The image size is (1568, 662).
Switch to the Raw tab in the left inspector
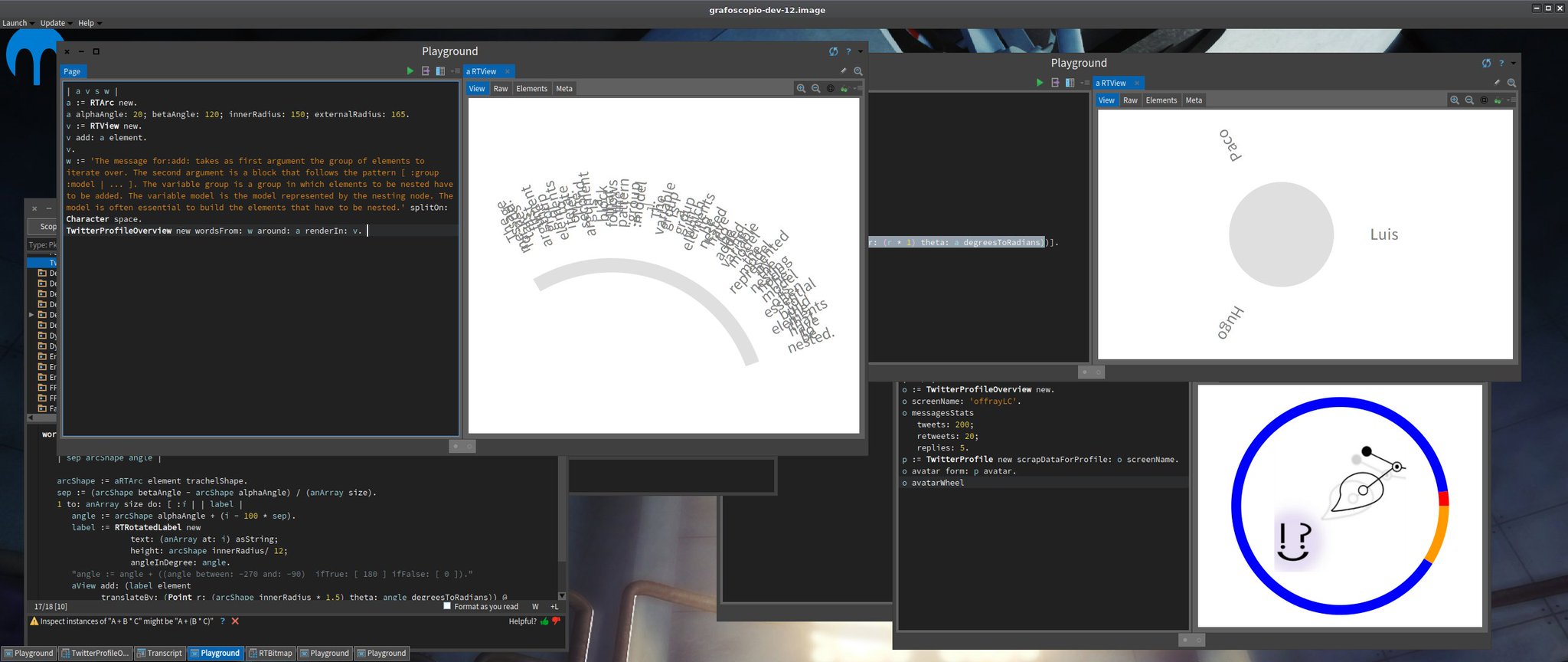[x=501, y=89]
